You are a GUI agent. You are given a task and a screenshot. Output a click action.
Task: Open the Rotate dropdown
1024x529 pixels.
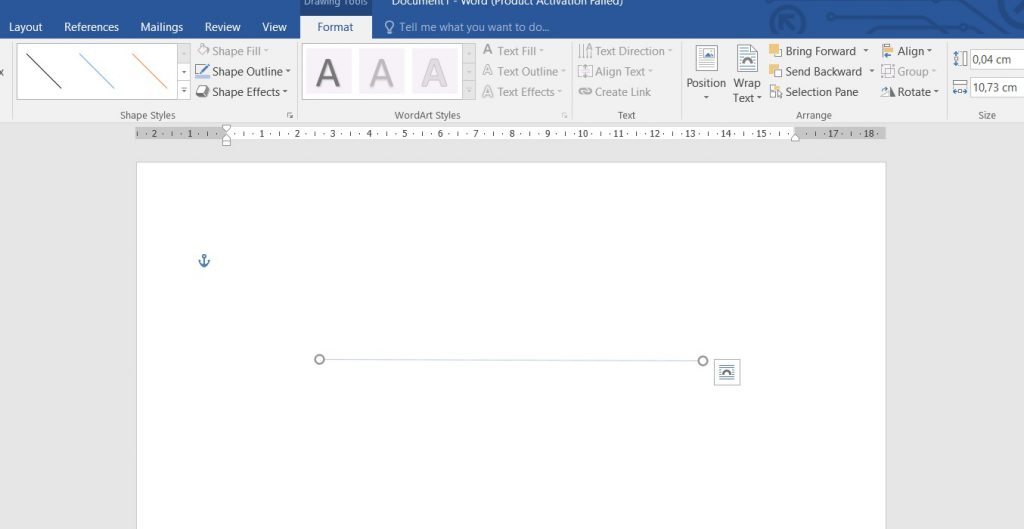pyautogui.click(x=910, y=91)
